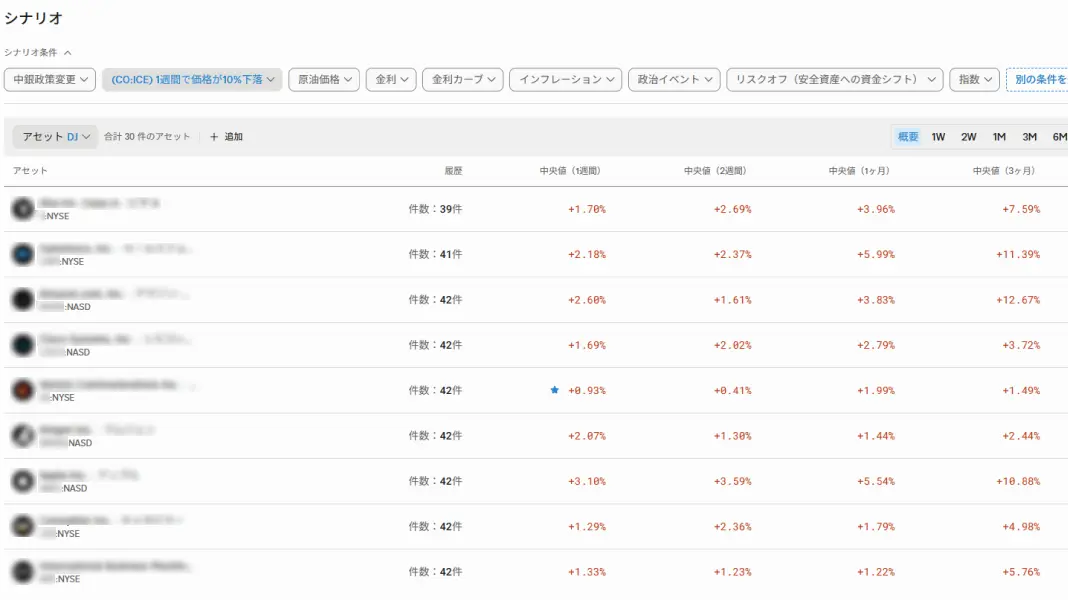Click the 中央値（3ヶ月） column header
The width and height of the screenshot is (1068, 600).
[x=1004, y=171]
